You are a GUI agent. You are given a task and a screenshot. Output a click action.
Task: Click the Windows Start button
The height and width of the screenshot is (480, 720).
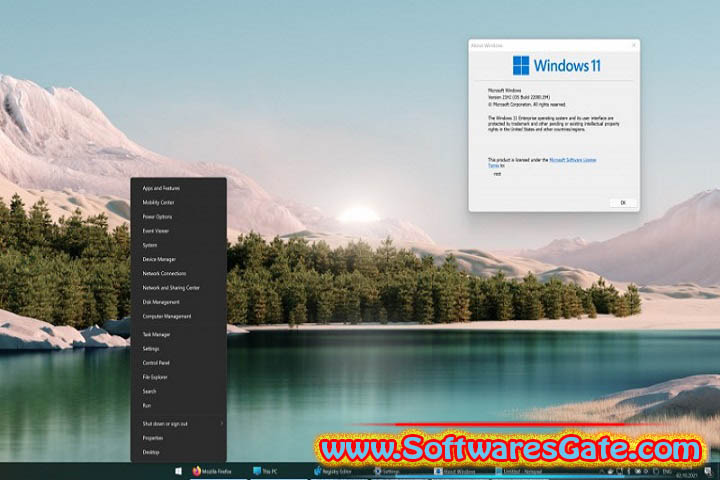tap(178, 471)
